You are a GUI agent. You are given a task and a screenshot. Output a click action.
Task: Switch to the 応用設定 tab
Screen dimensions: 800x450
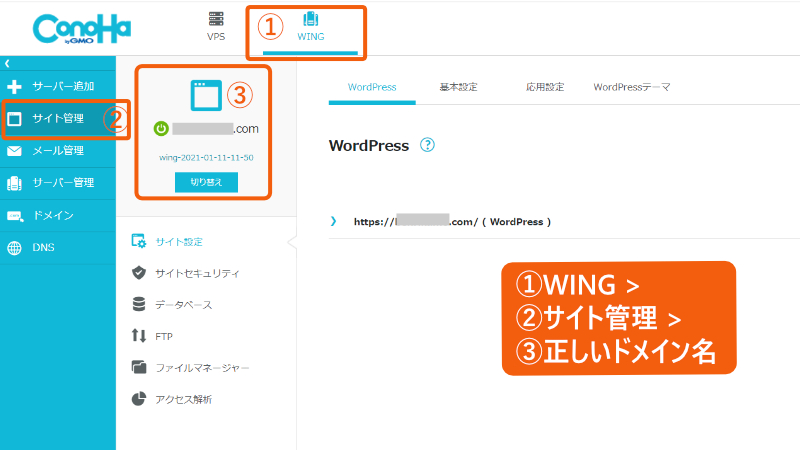point(545,87)
